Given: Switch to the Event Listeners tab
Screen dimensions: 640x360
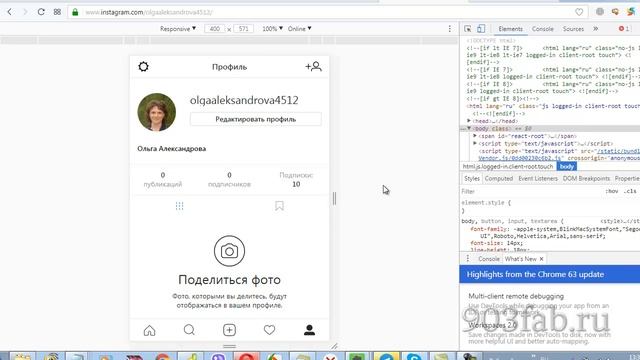Looking at the screenshot, I should click(x=538, y=179).
